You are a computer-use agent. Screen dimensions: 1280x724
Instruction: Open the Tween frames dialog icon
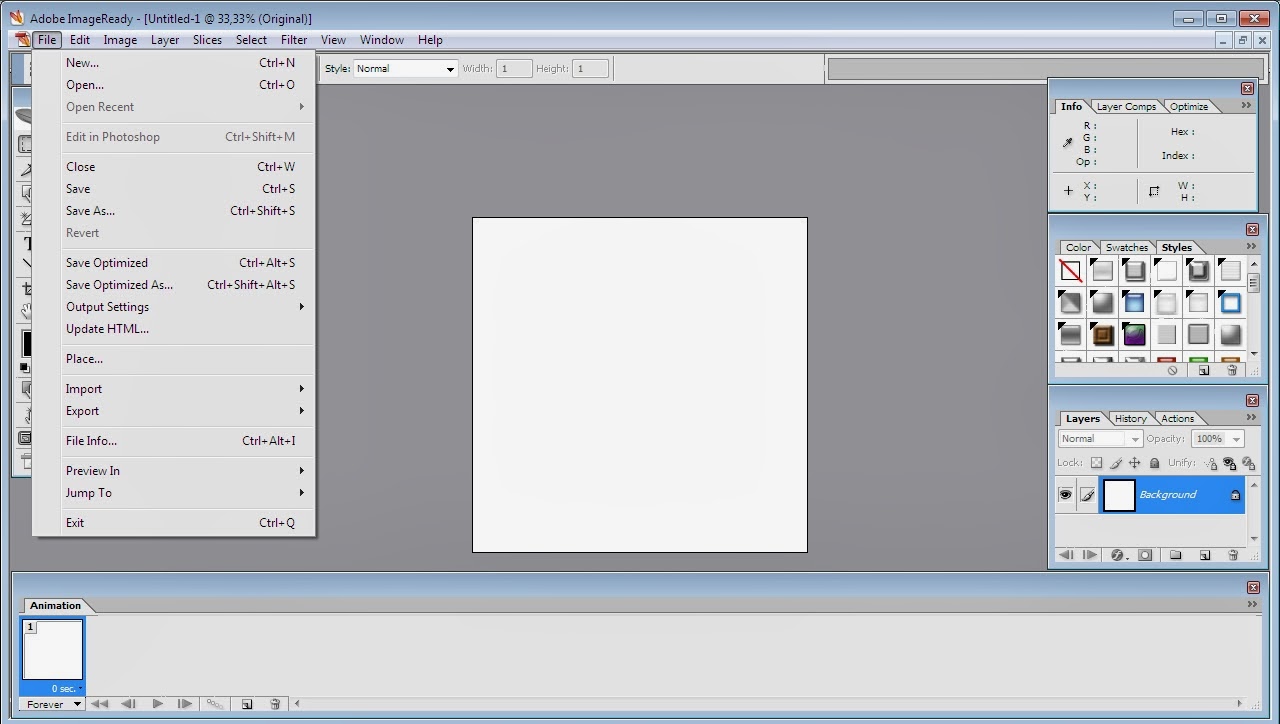point(215,704)
